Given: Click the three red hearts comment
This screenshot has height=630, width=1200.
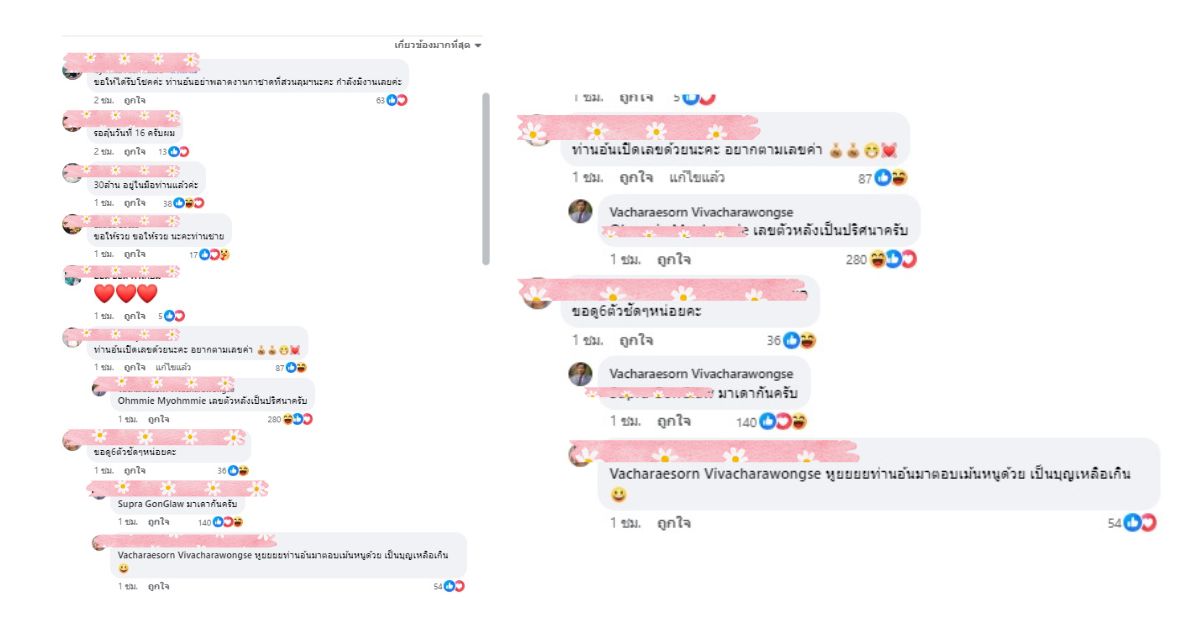Looking at the screenshot, I should (x=126, y=293).
